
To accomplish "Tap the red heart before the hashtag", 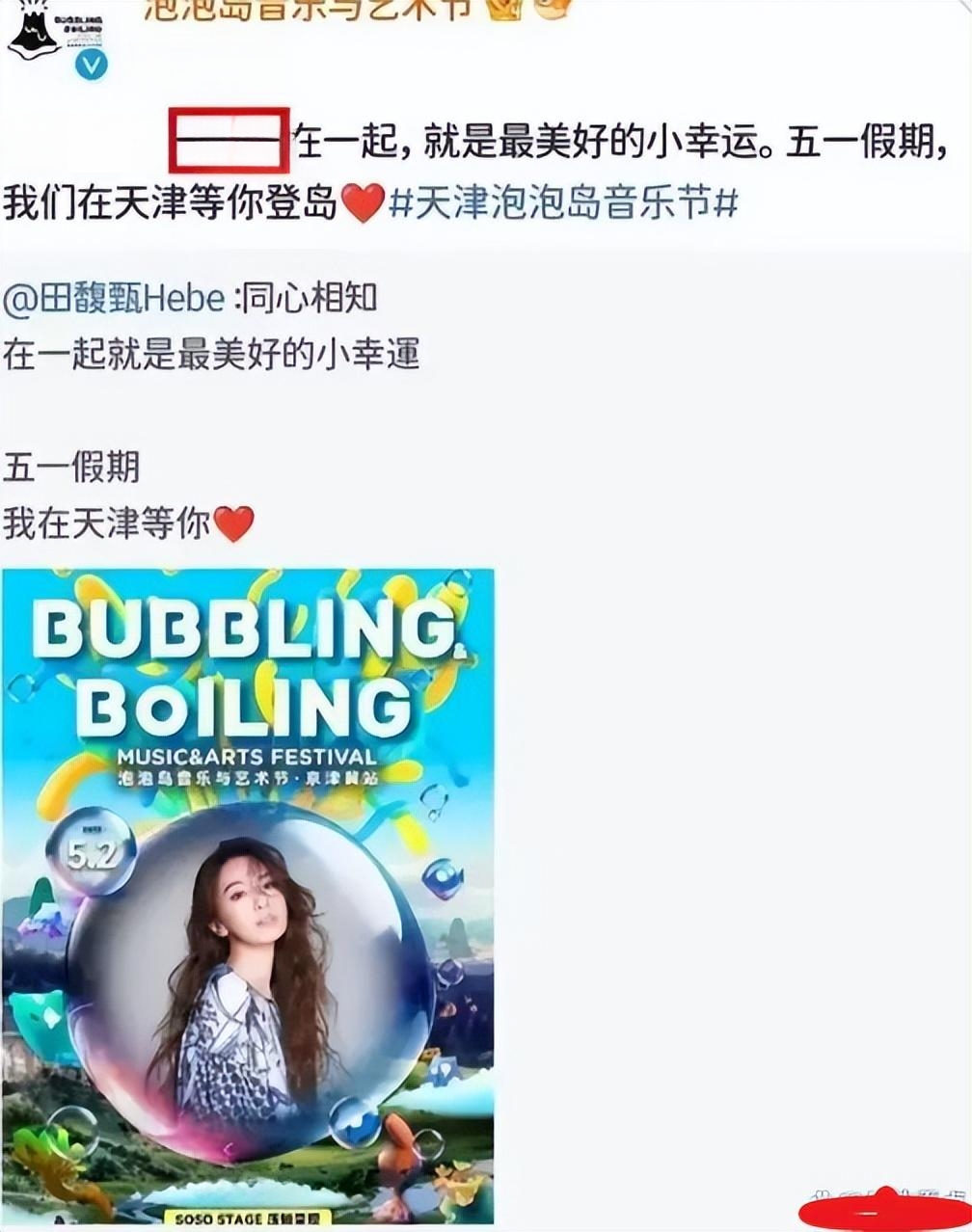I will 364,204.
